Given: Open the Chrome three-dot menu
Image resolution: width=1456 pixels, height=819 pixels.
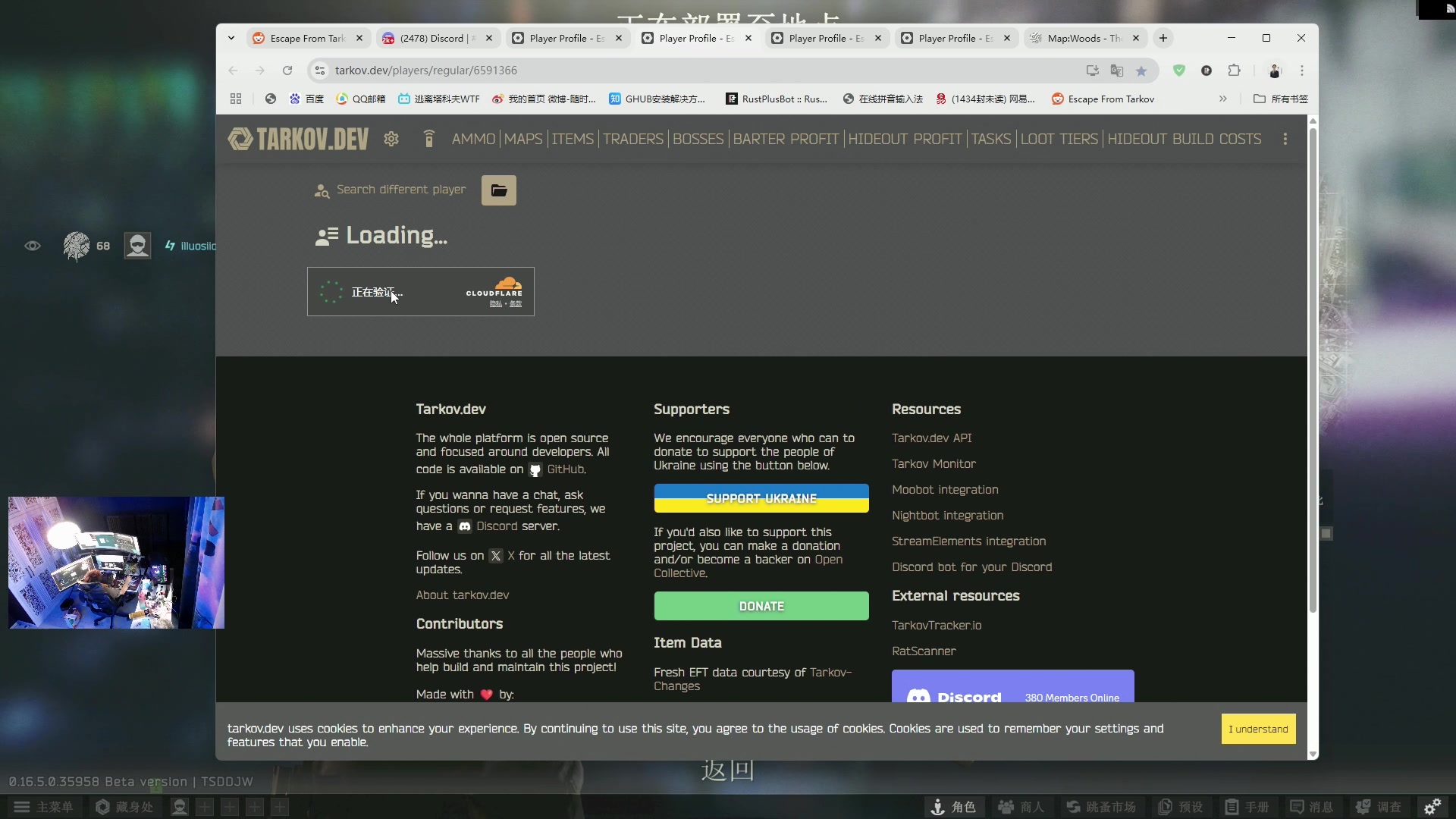Looking at the screenshot, I should click(1302, 71).
